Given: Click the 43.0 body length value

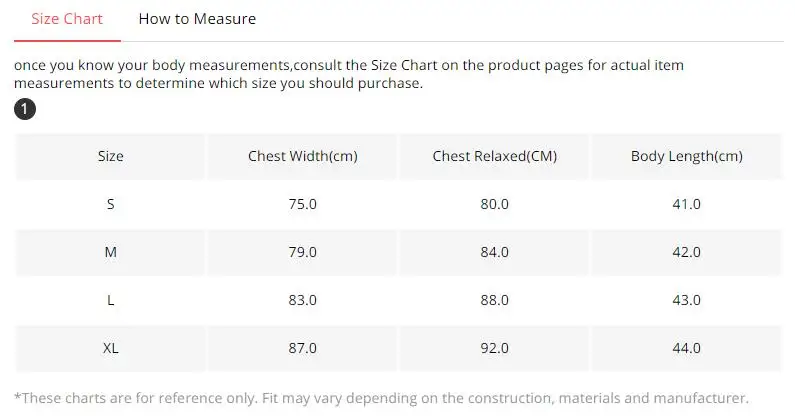Looking at the screenshot, I should 686,300.
